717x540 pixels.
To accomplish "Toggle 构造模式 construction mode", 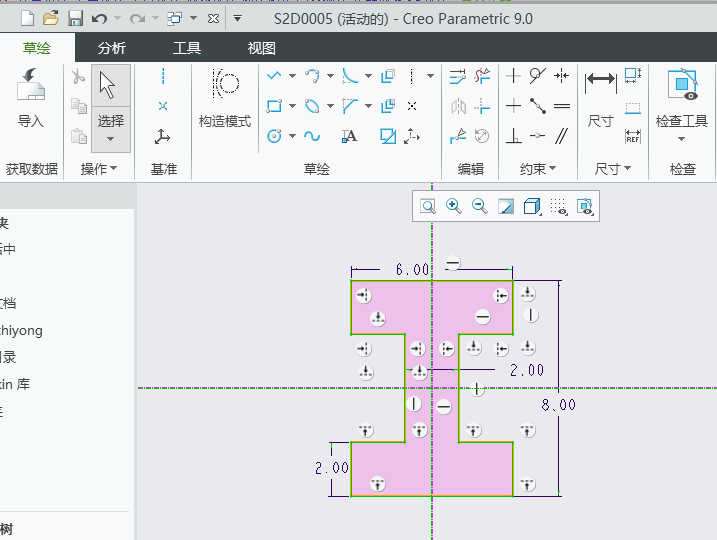I will pyautogui.click(x=225, y=98).
